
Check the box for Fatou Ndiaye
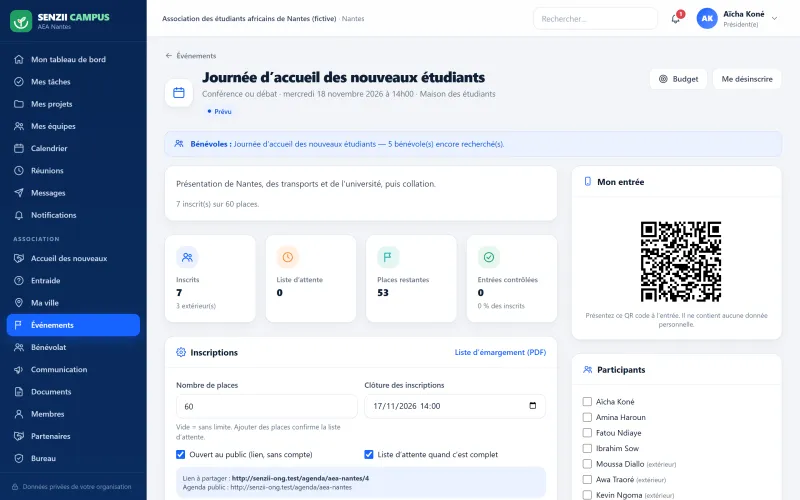(587, 433)
